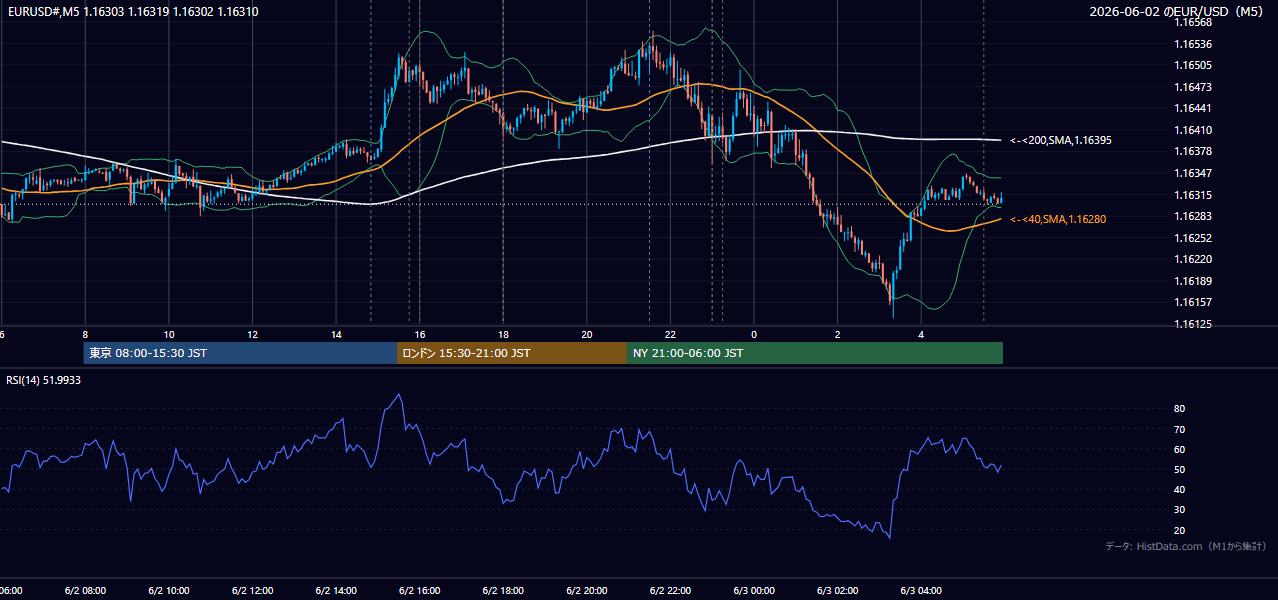Click price axis value 1.16252
The height and width of the screenshot is (600, 1278).
1192,238
